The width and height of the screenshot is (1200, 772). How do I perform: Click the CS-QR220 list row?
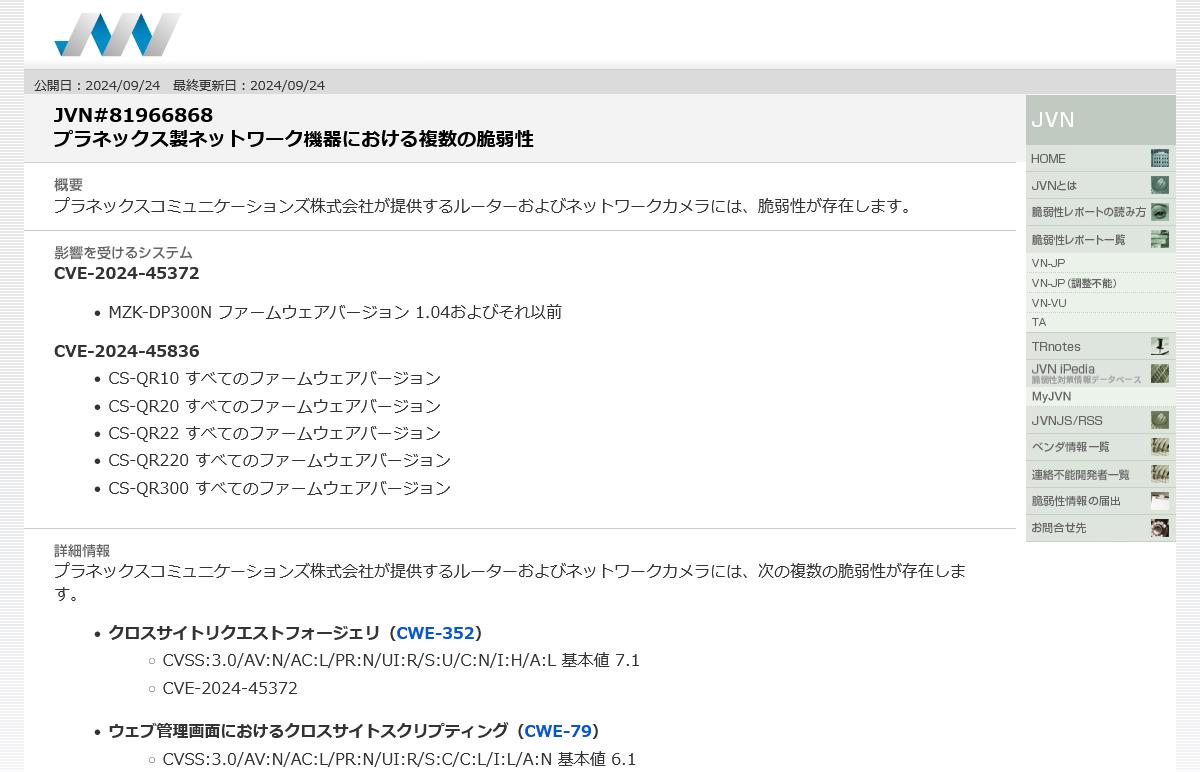(280, 460)
